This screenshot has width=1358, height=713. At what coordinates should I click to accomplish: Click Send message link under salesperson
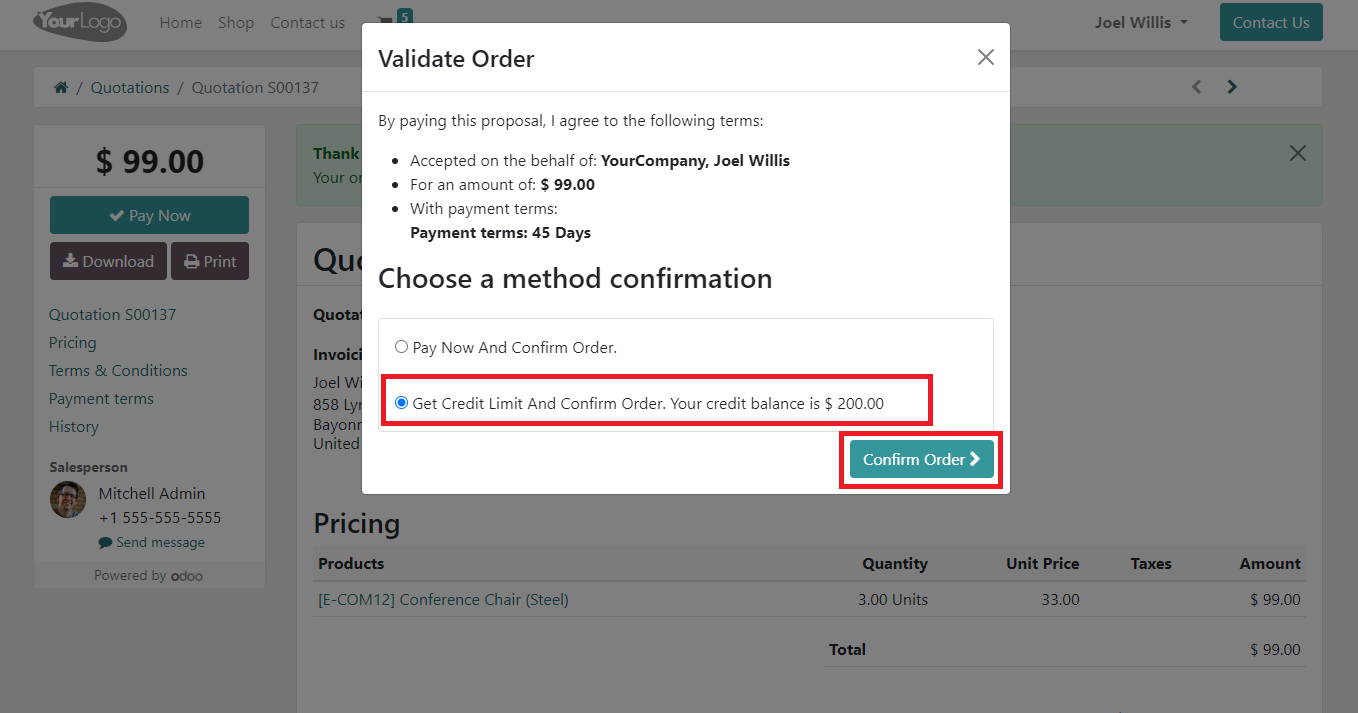151,543
